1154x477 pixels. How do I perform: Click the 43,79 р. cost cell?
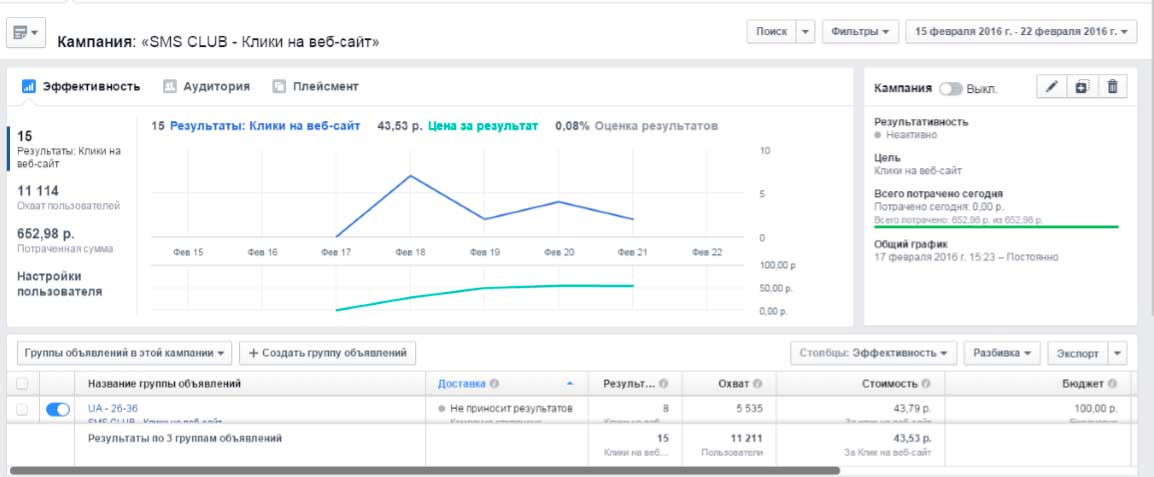click(913, 409)
